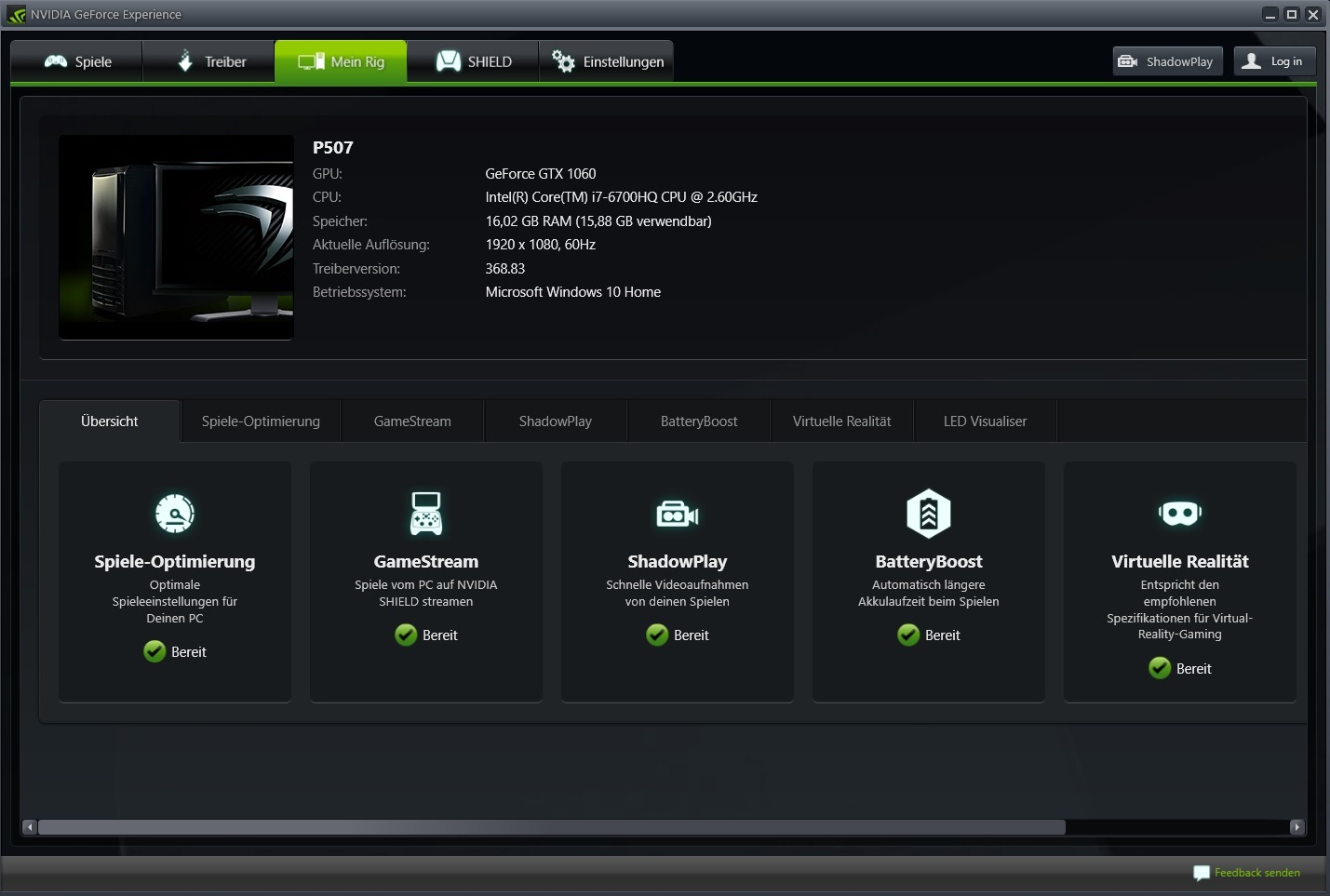
Task: Click the NVIDIA logo in the title bar
Action: (16, 15)
